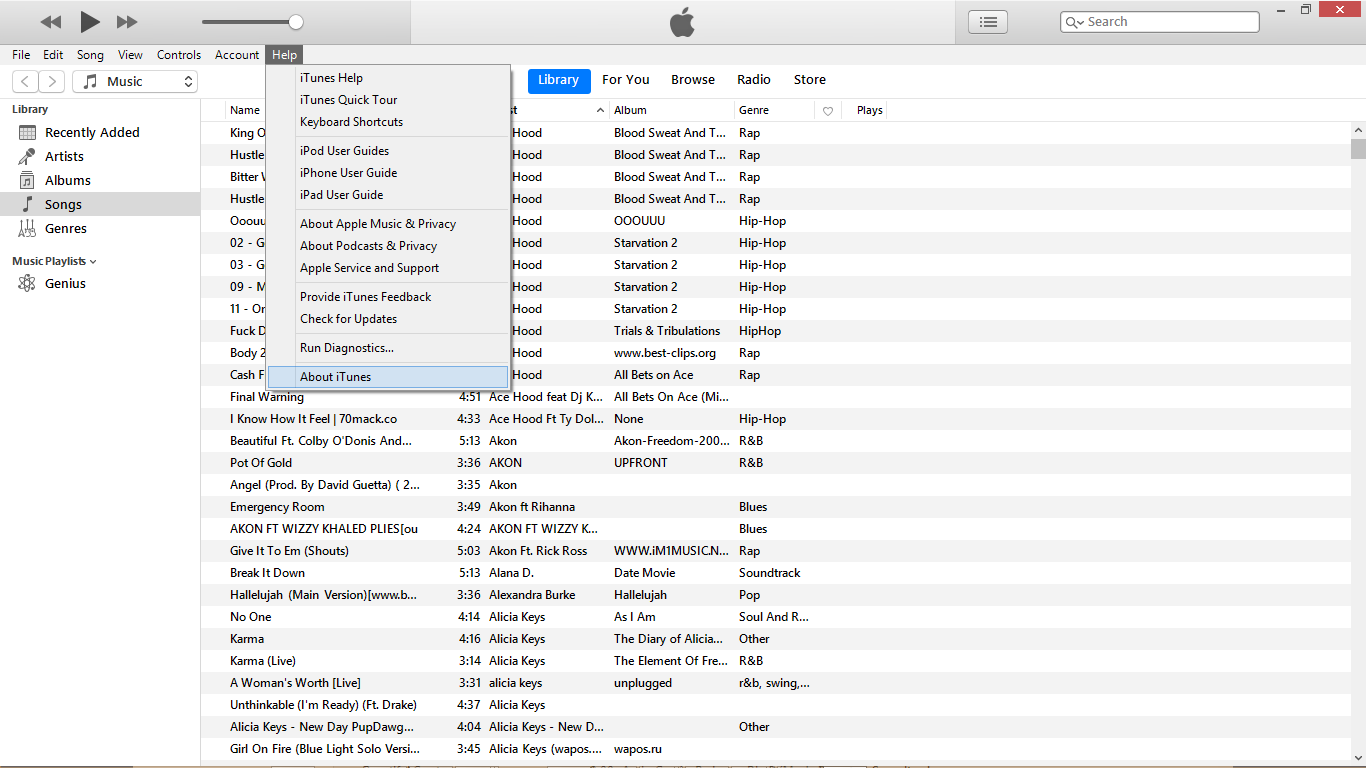Click the scroll-up arrow of song list

click(1357, 130)
